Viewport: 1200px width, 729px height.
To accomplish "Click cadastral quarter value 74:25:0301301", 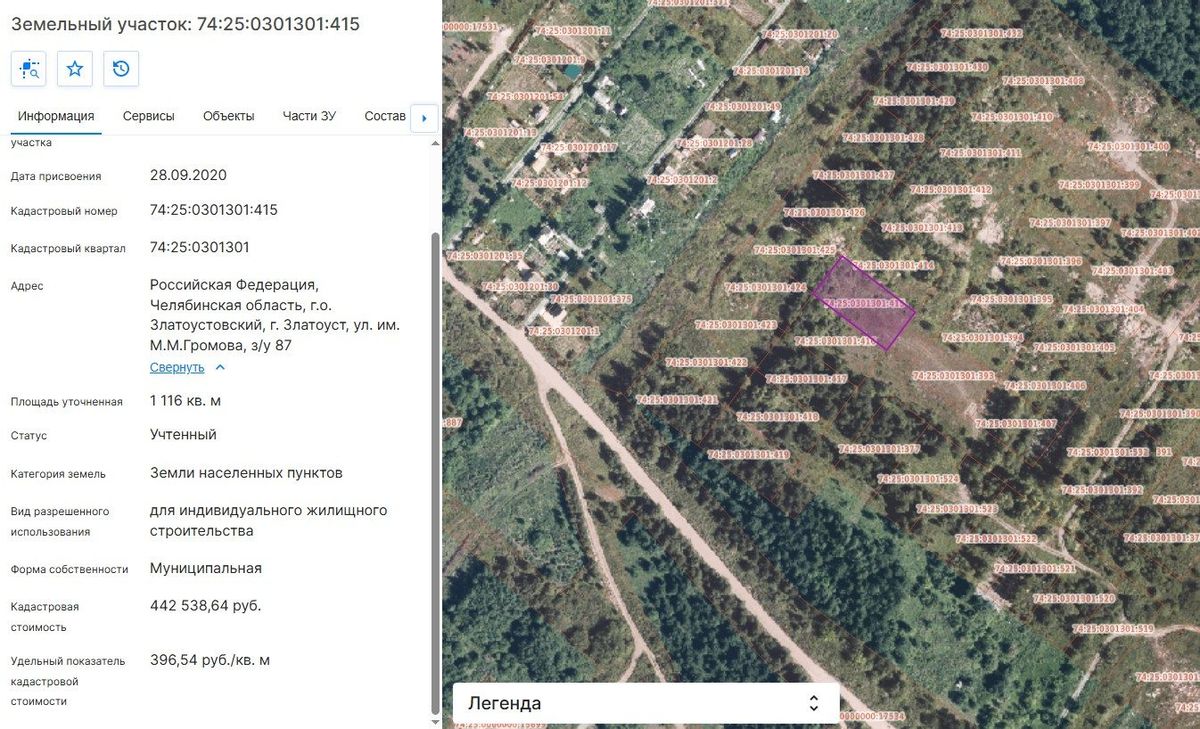I will 200,247.
